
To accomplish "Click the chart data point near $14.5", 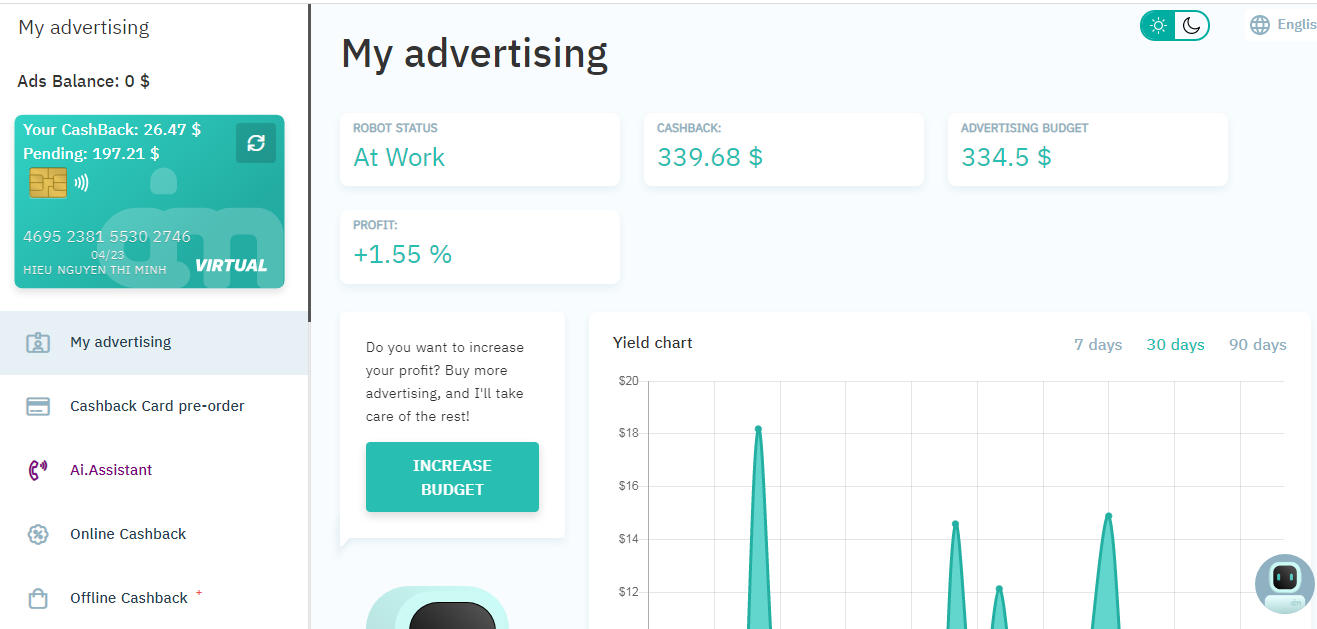I will point(955,524).
